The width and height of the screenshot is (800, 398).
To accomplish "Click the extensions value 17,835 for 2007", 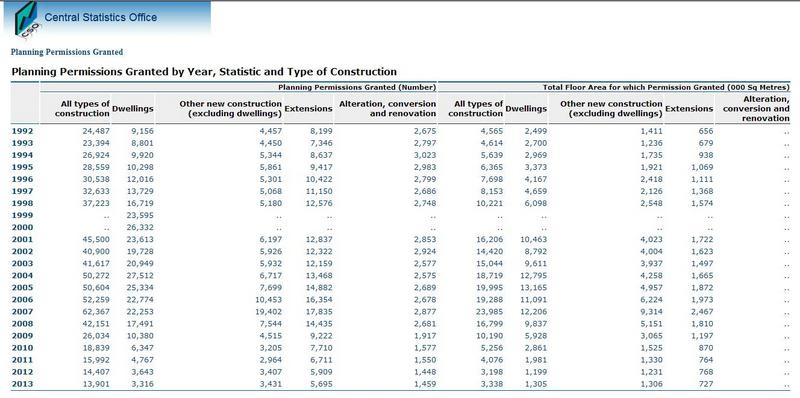I will (319, 312).
